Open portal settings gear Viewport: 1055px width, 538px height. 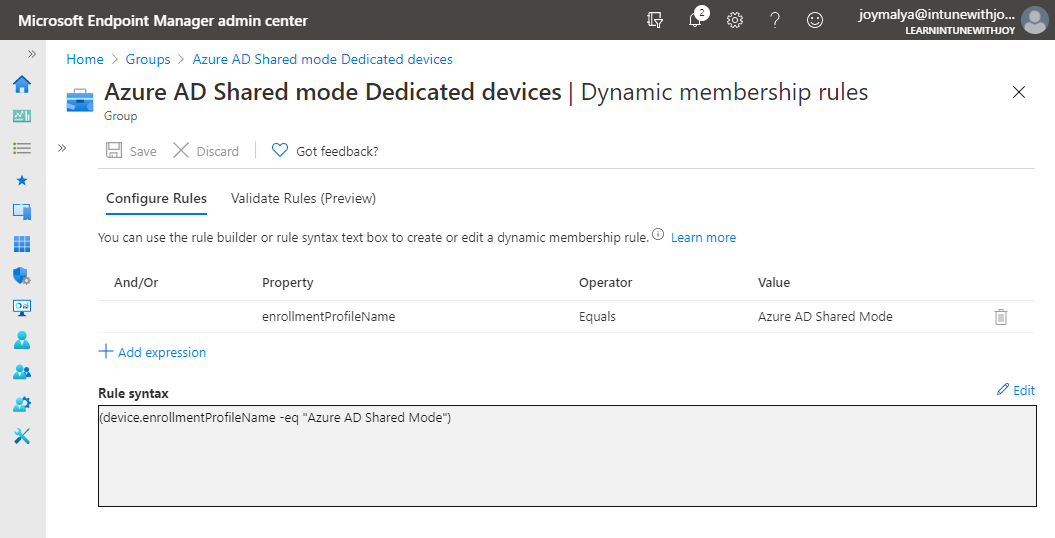735,20
